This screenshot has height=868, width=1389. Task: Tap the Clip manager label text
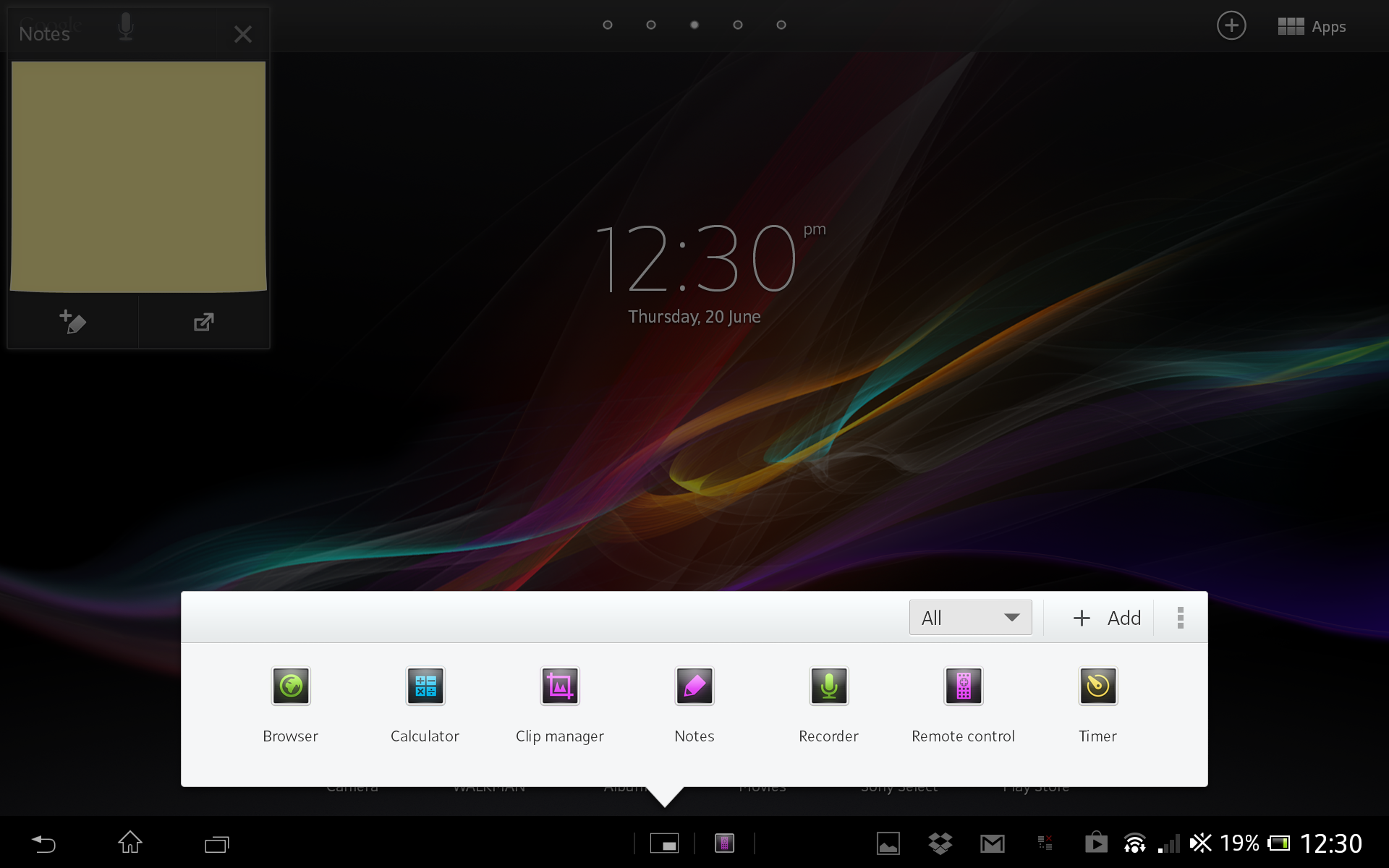[x=560, y=736]
